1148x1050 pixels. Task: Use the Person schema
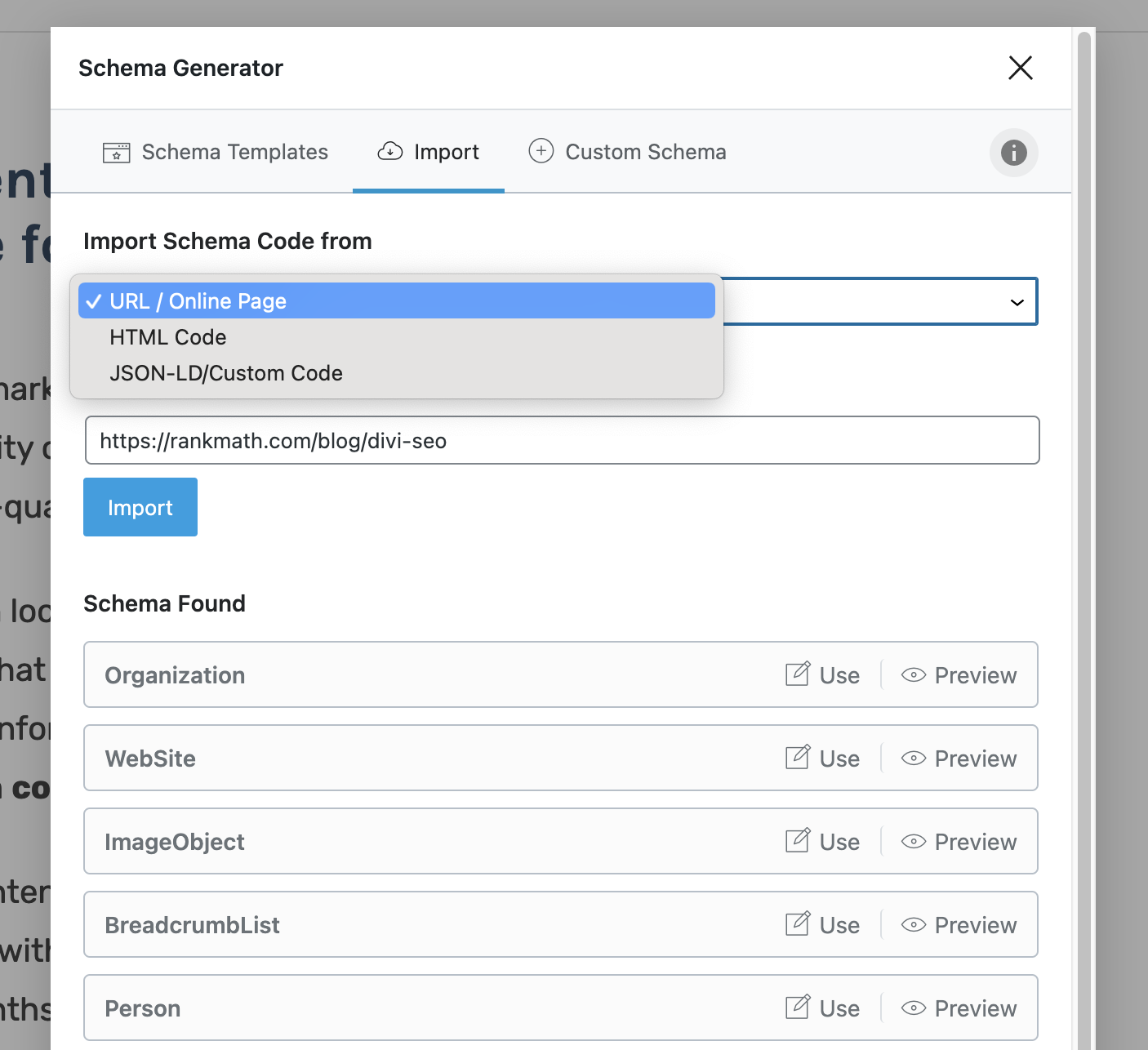pyautogui.click(x=822, y=1008)
